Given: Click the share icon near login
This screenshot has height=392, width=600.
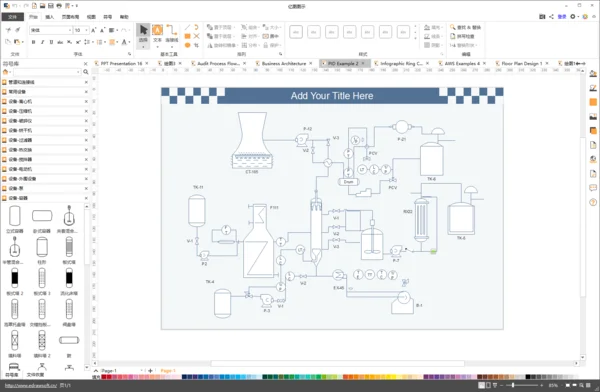Looking at the screenshot, I should pyautogui.click(x=551, y=16).
